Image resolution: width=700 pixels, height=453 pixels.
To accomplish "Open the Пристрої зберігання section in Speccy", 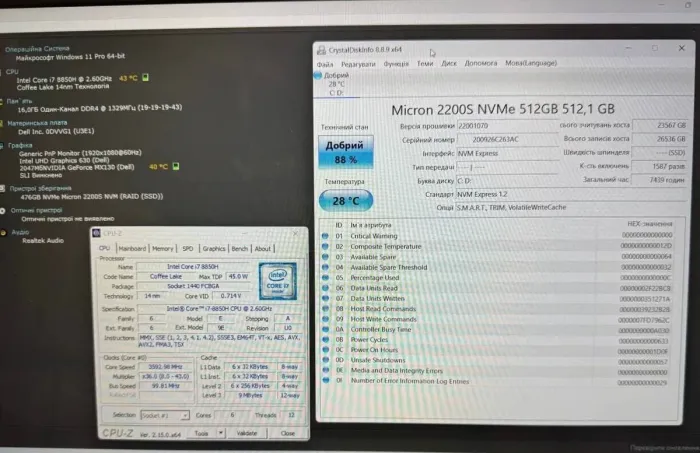I will tap(41, 188).
